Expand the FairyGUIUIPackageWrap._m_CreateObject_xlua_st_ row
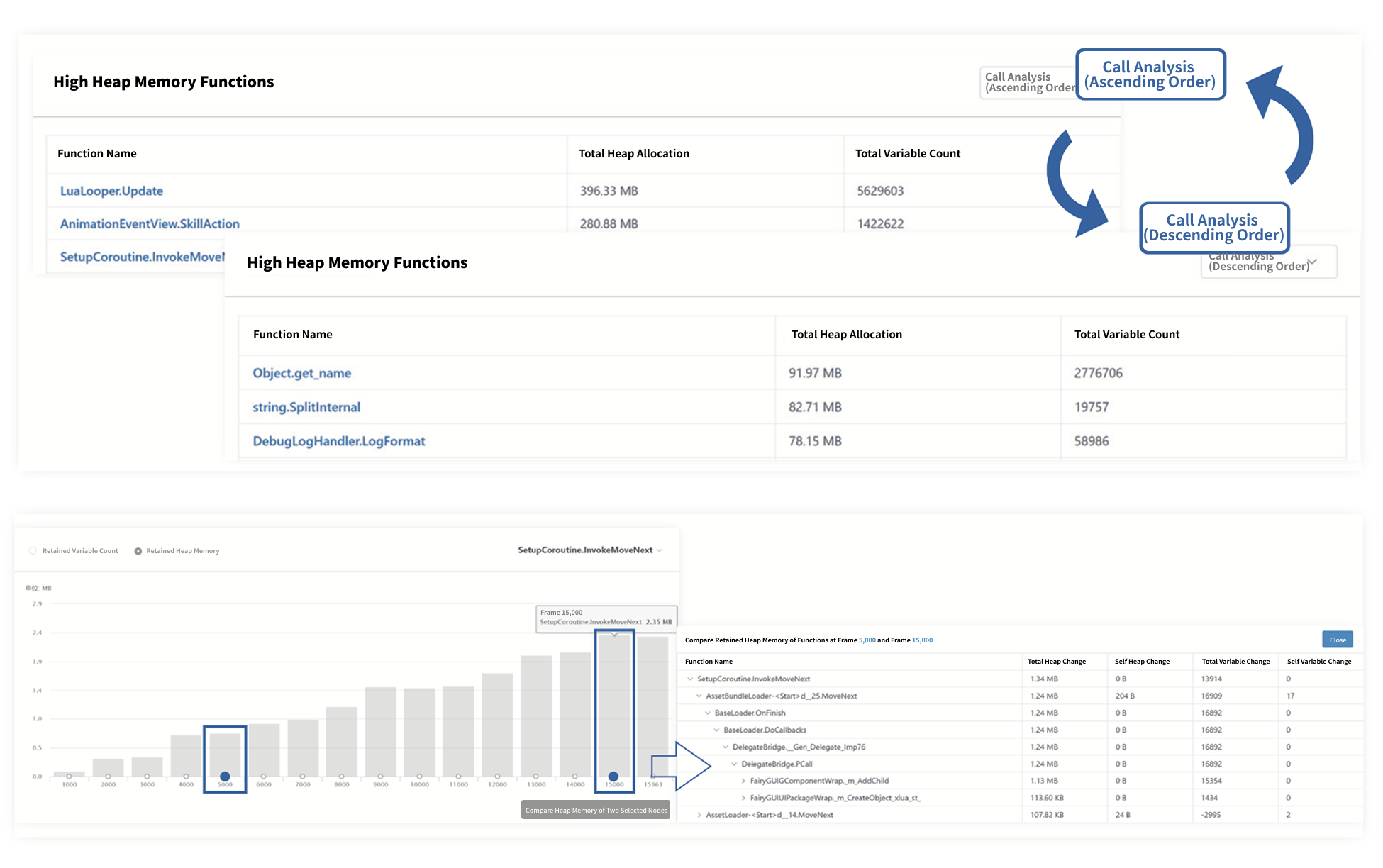 click(743, 798)
